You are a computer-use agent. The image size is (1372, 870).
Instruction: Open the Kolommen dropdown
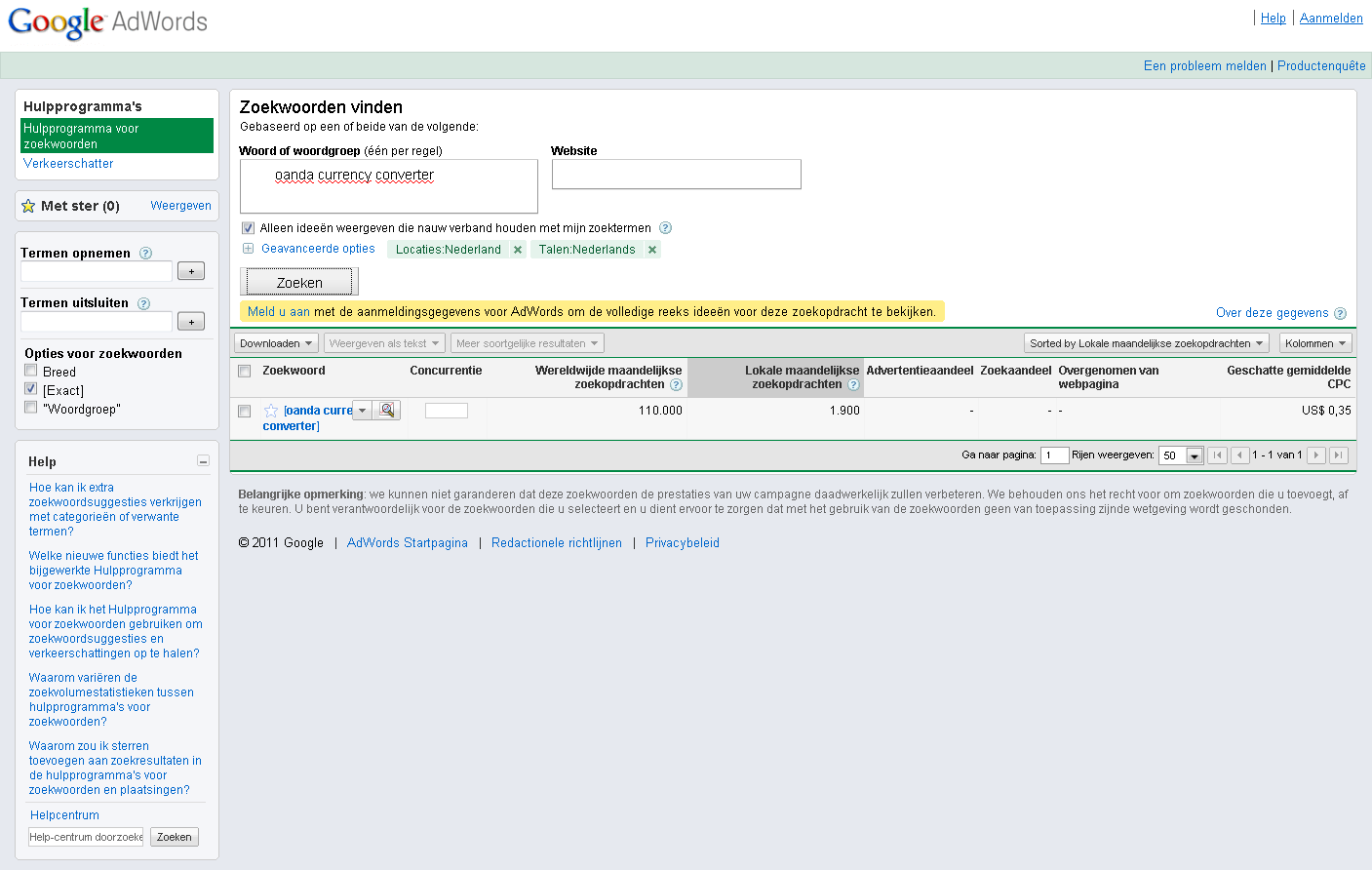click(1315, 343)
